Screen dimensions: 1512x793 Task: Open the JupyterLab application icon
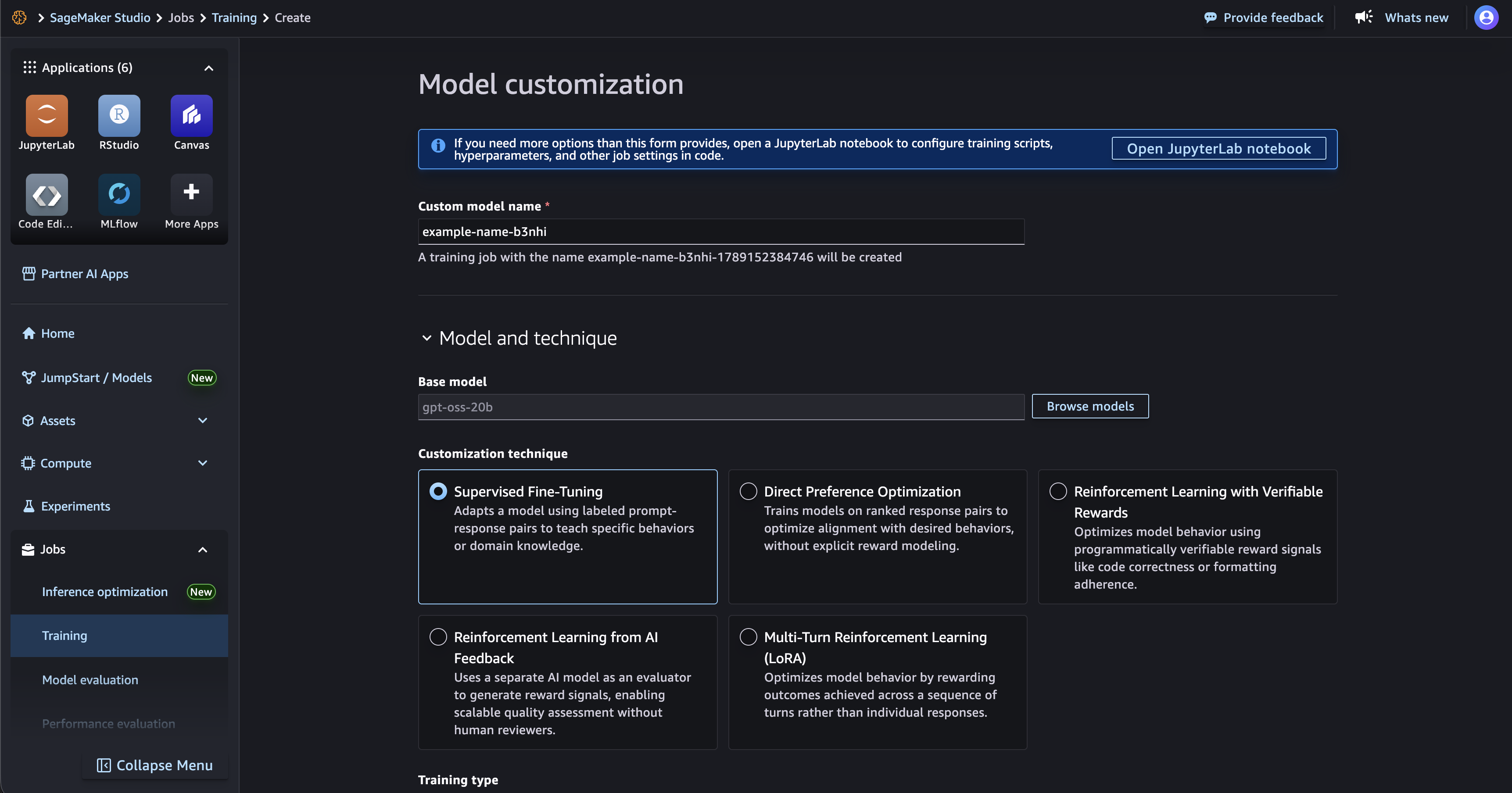tap(47, 115)
